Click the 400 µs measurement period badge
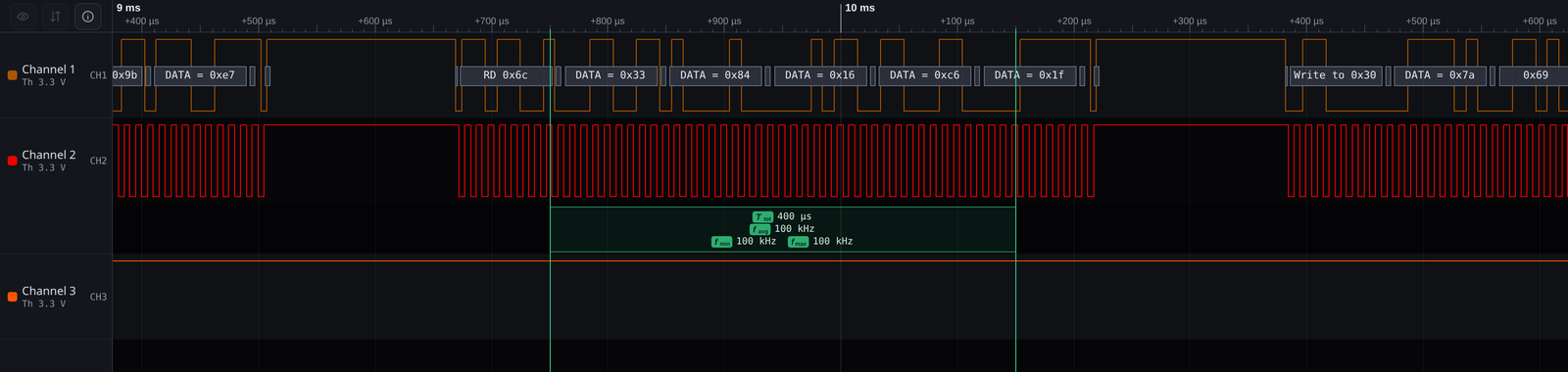 [782, 216]
